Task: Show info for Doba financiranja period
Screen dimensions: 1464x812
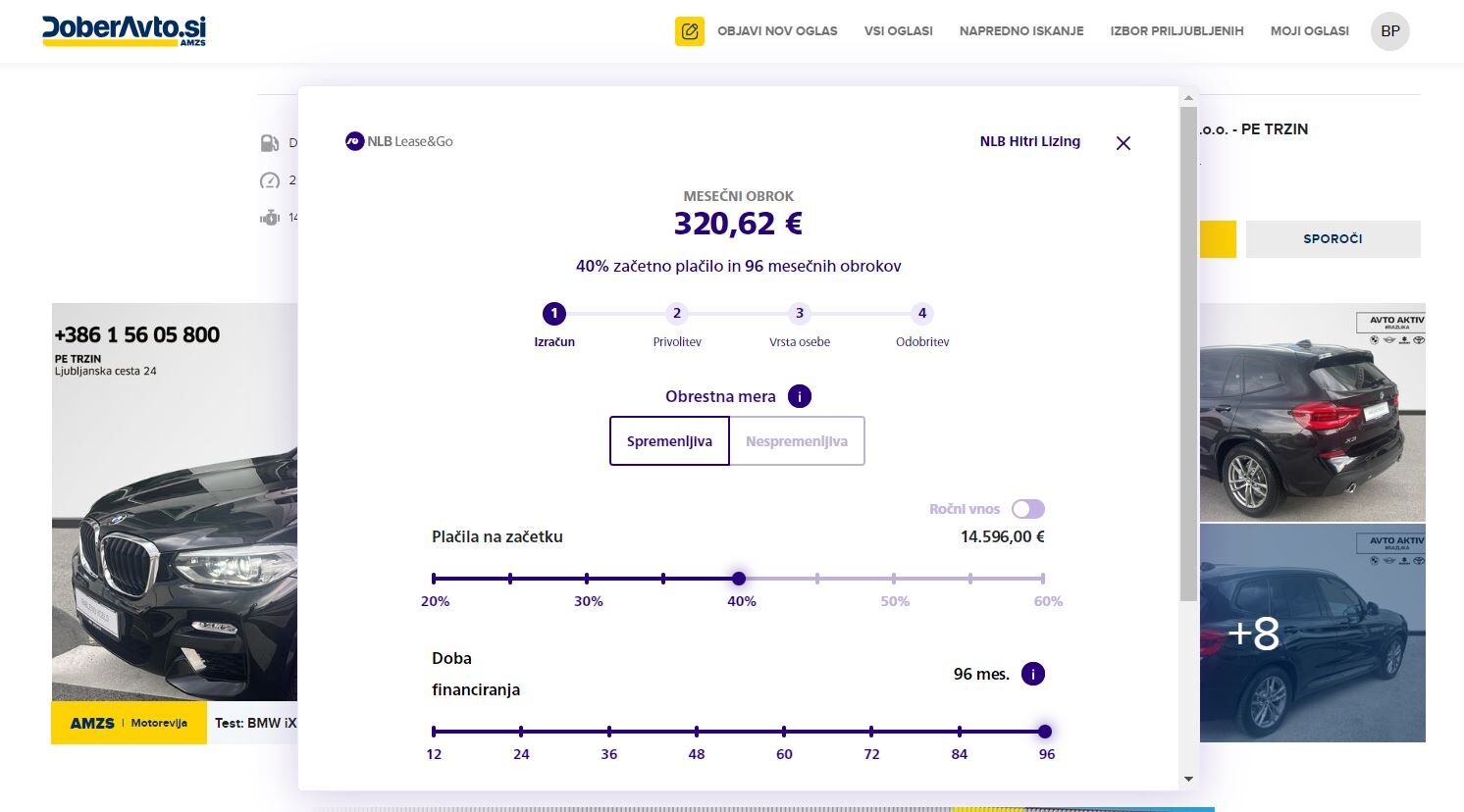Action: [1032, 674]
